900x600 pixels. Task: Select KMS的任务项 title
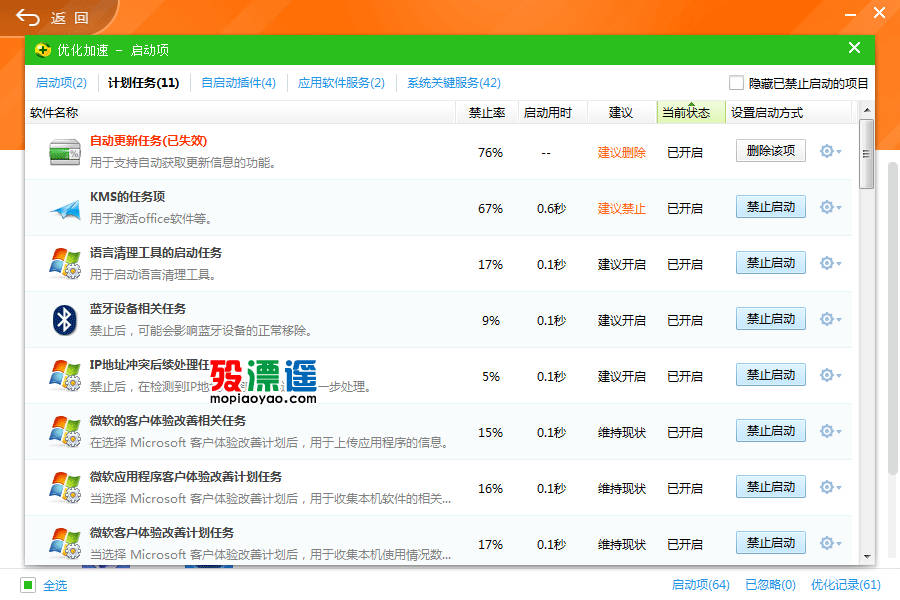[x=127, y=197]
